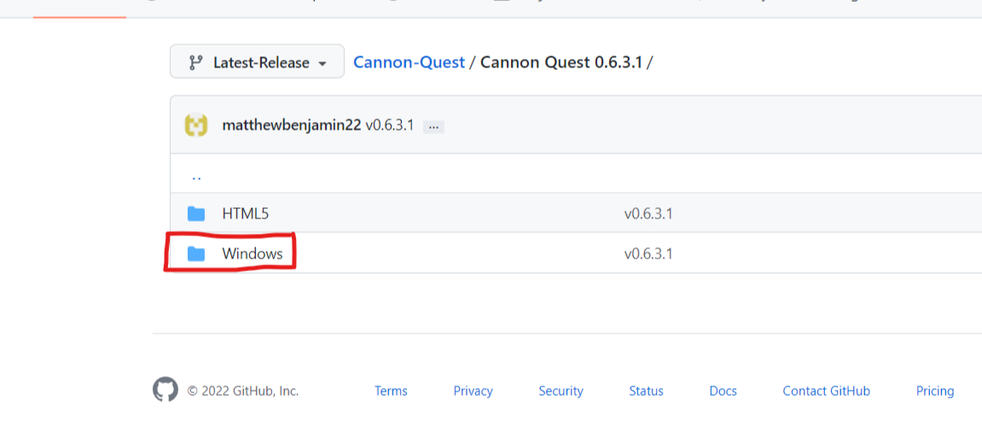Screen dimensions: 982x435
Task: Open the Terms footer link
Action: 391,391
